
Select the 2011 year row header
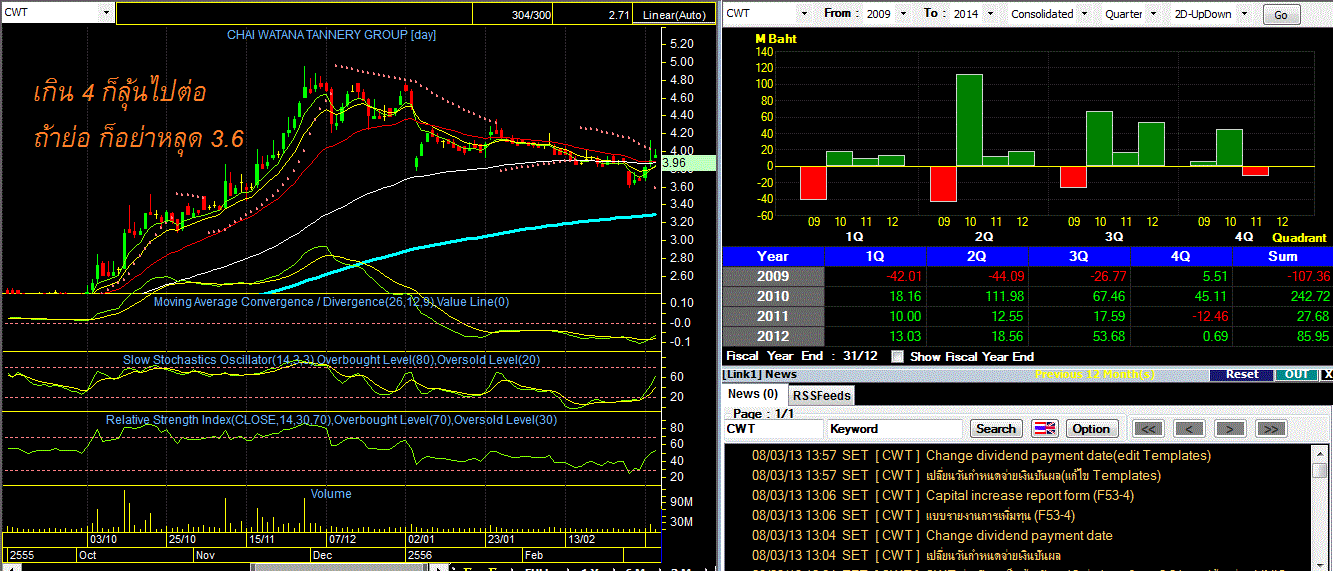(773, 316)
